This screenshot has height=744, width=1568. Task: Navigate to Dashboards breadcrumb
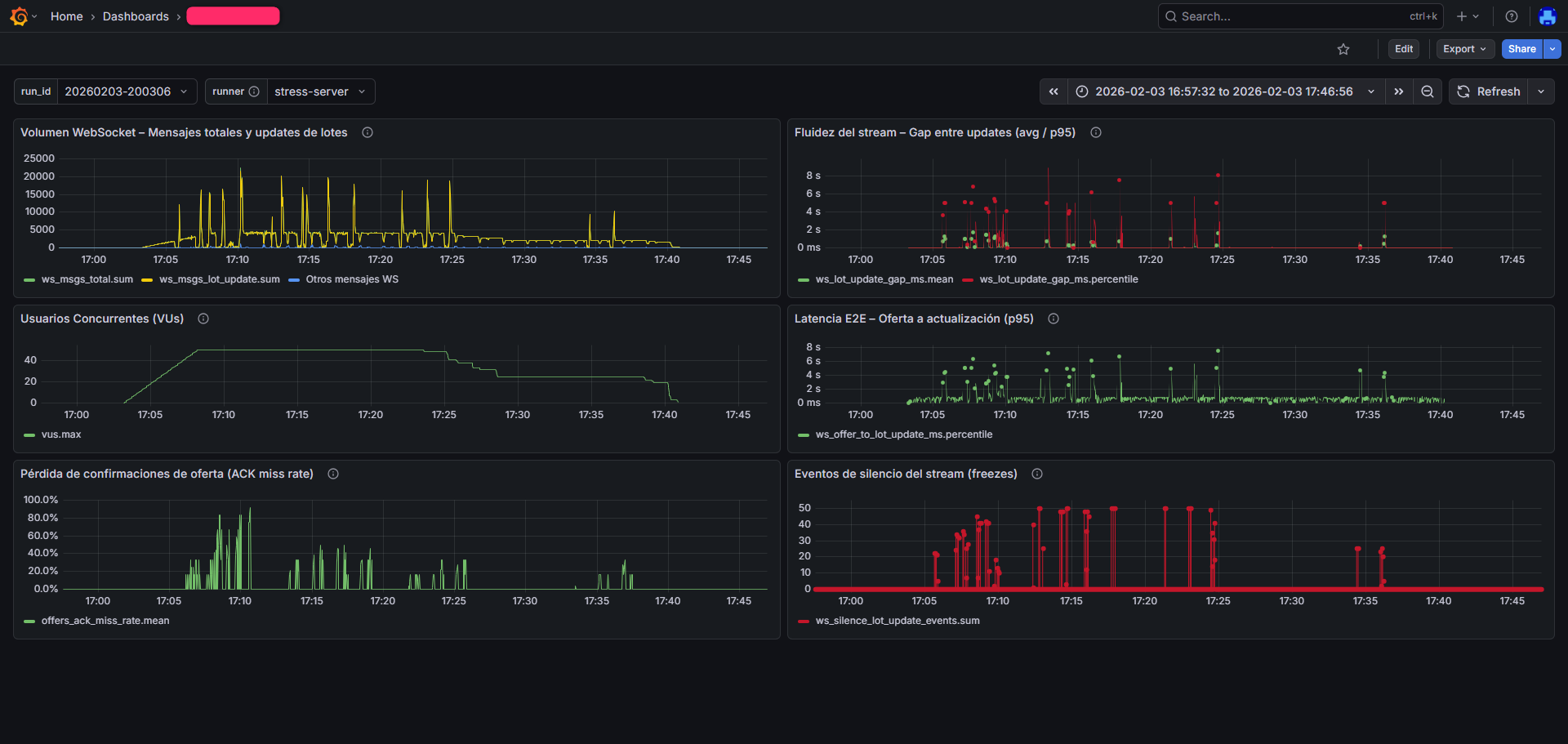(x=136, y=16)
